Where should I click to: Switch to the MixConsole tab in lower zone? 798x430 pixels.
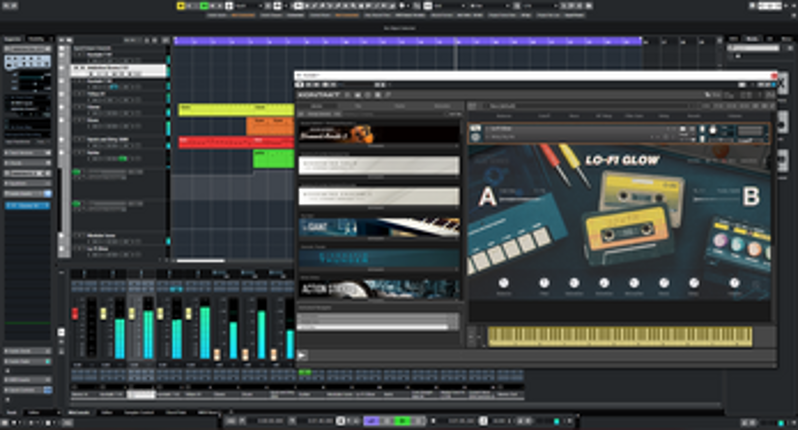tap(79, 413)
